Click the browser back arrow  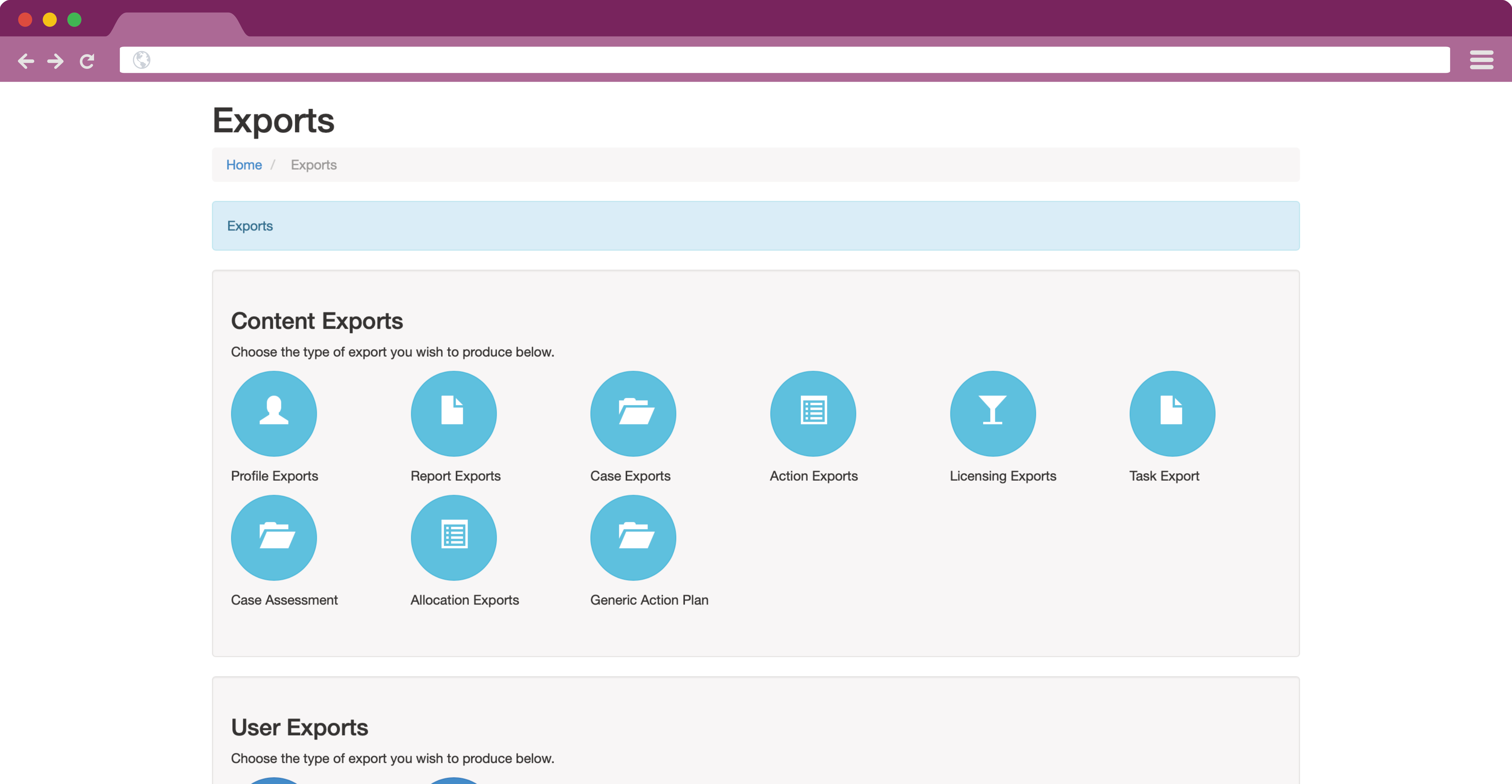click(x=26, y=61)
